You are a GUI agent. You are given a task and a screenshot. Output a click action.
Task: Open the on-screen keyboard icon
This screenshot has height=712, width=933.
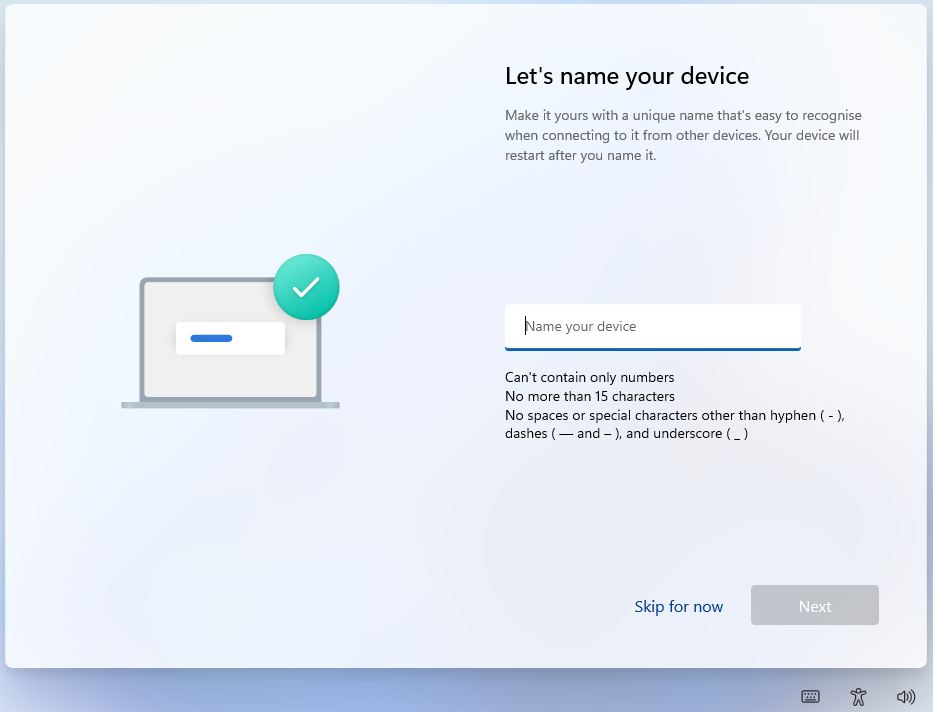810,697
